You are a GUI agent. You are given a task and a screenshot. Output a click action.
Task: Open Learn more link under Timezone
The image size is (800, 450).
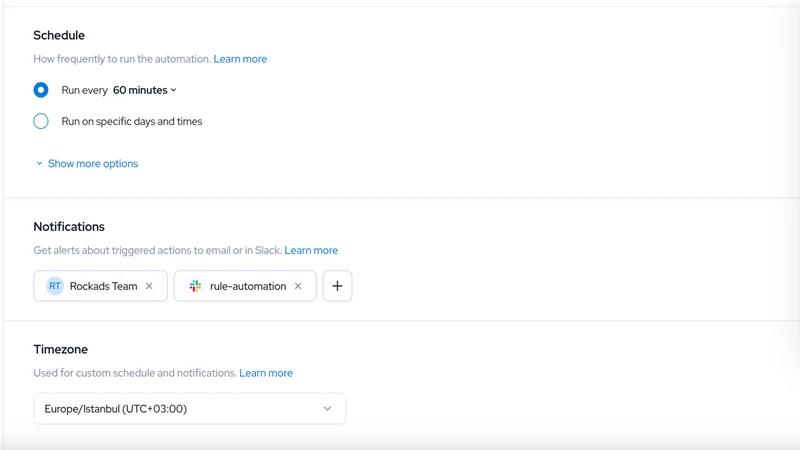pyautogui.click(x=266, y=373)
